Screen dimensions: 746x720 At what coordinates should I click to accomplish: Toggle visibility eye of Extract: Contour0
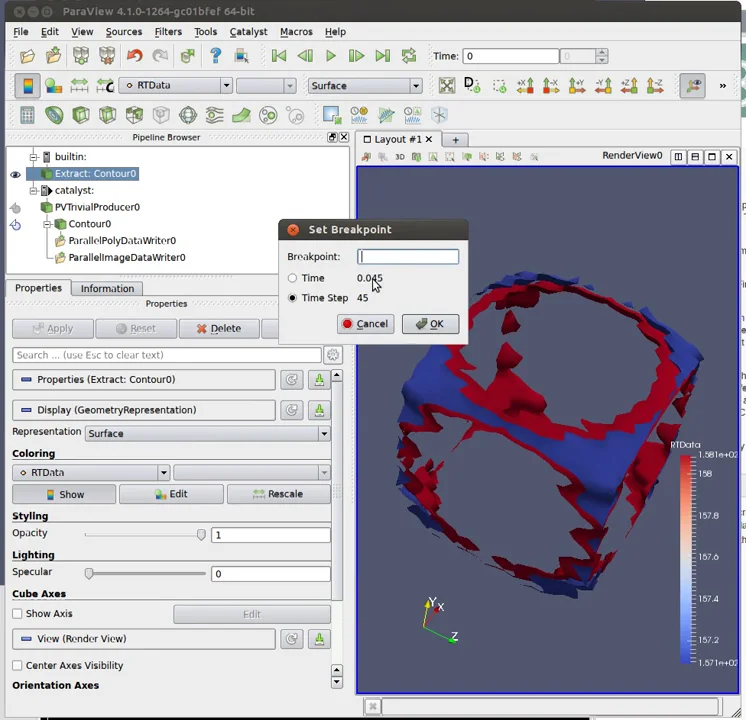15,175
